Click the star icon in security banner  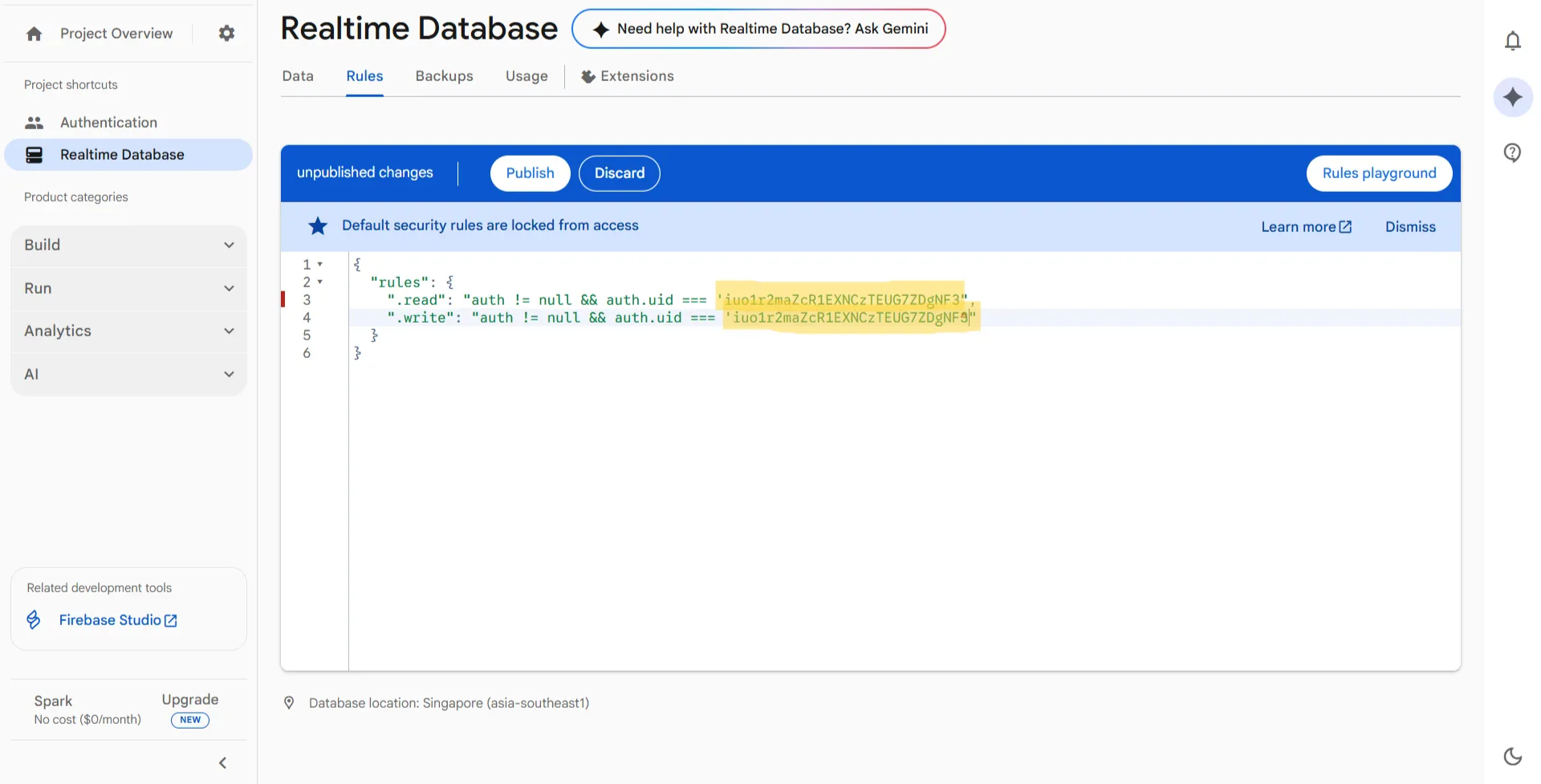318,226
